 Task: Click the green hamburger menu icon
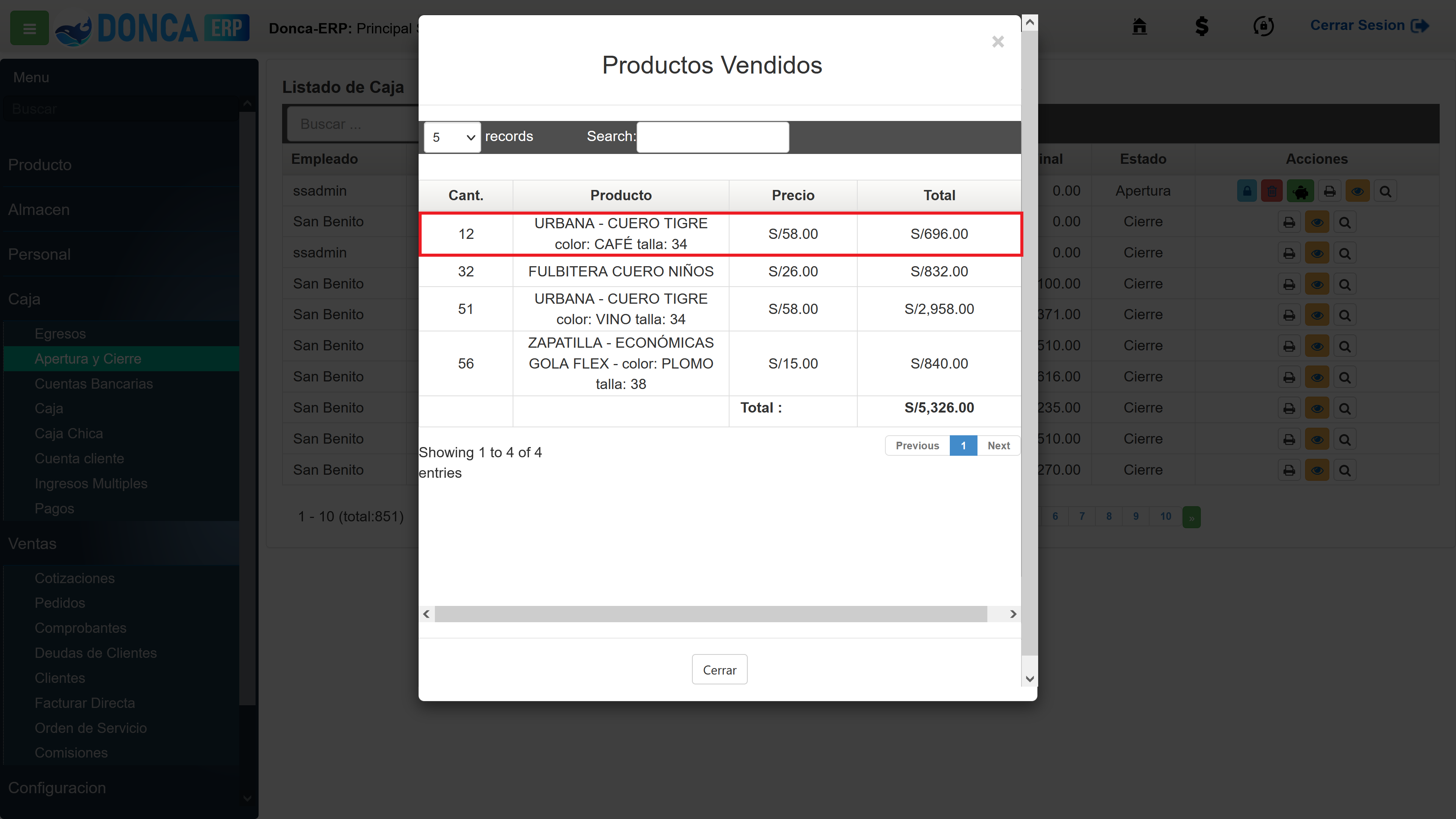(30, 28)
